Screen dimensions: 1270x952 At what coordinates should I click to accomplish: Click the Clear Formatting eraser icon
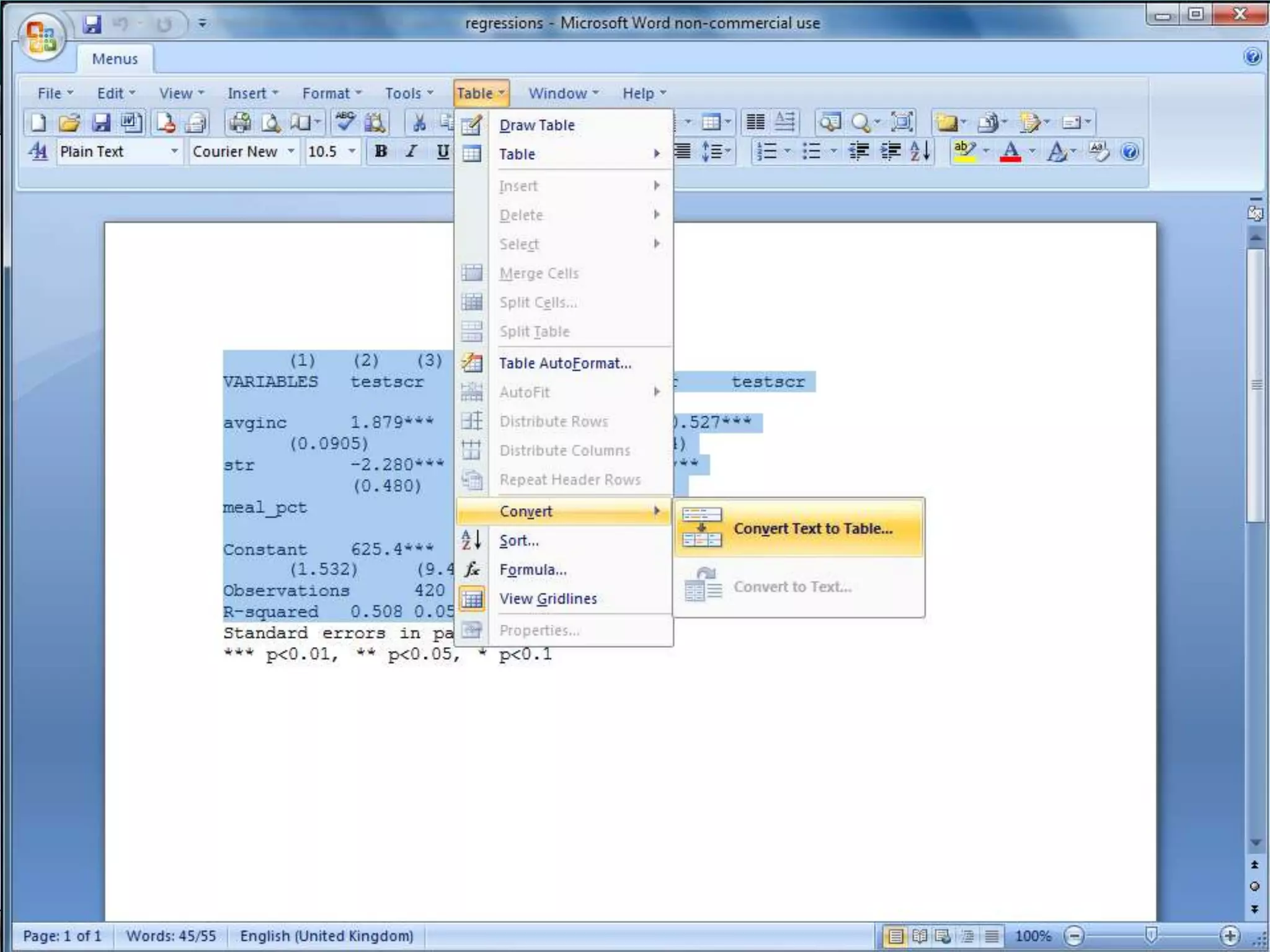pyautogui.click(x=1099, y=151)
